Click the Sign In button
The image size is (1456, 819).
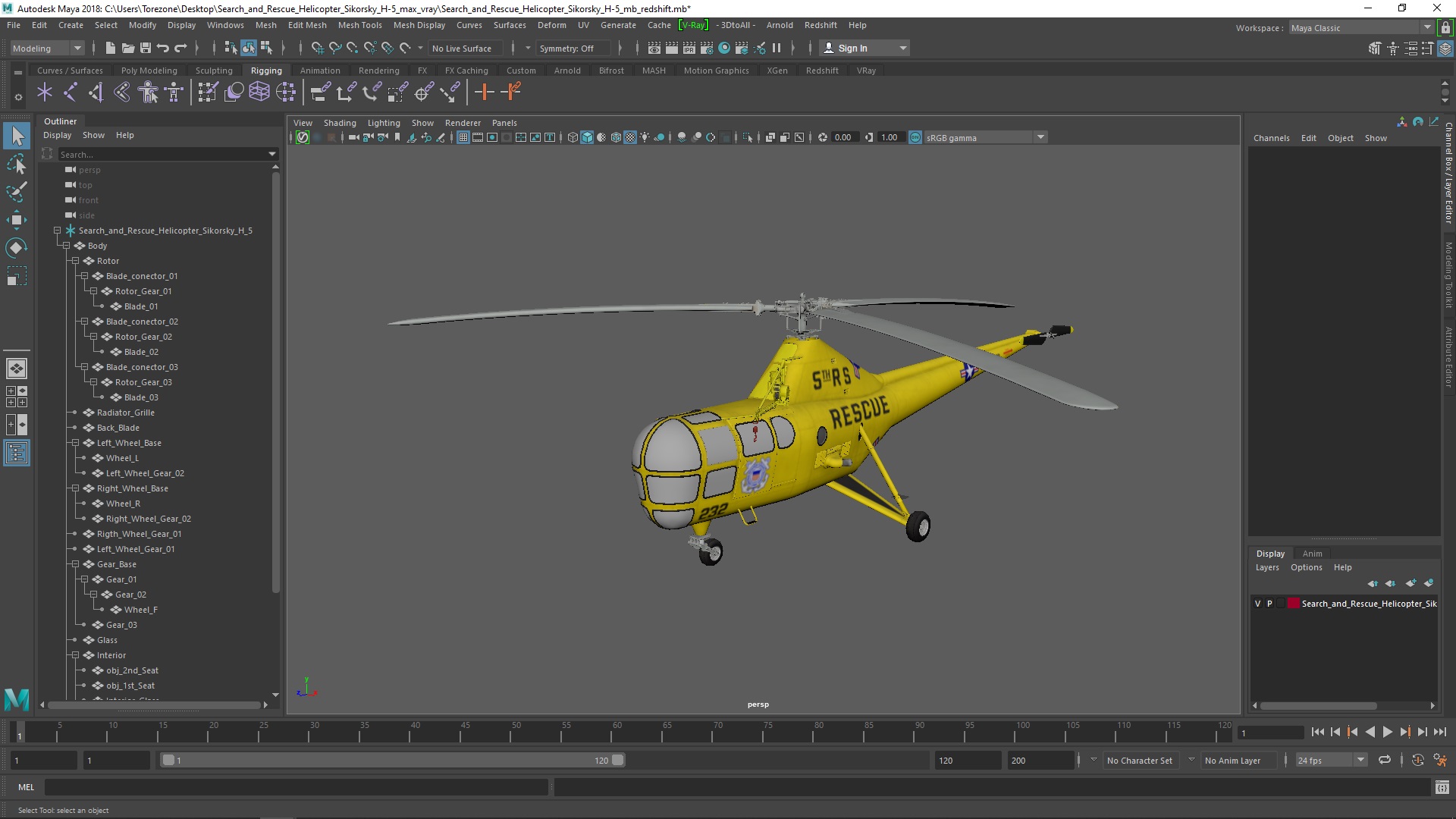tap(852, 48)
